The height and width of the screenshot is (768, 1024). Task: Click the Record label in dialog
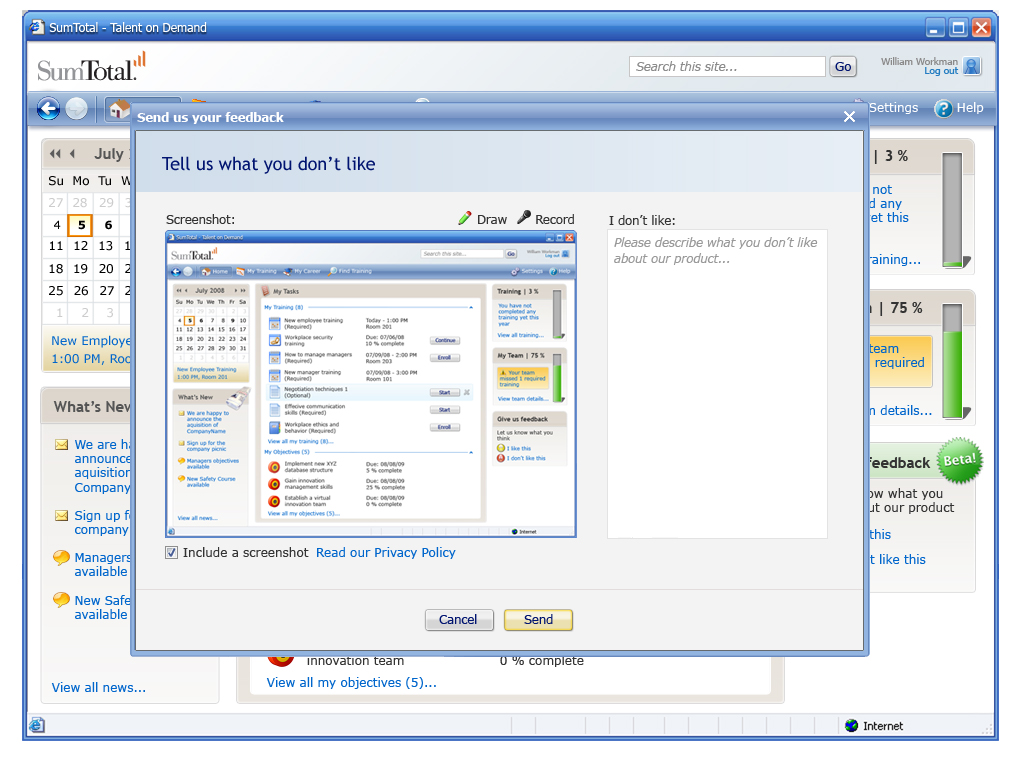(554, 219)
